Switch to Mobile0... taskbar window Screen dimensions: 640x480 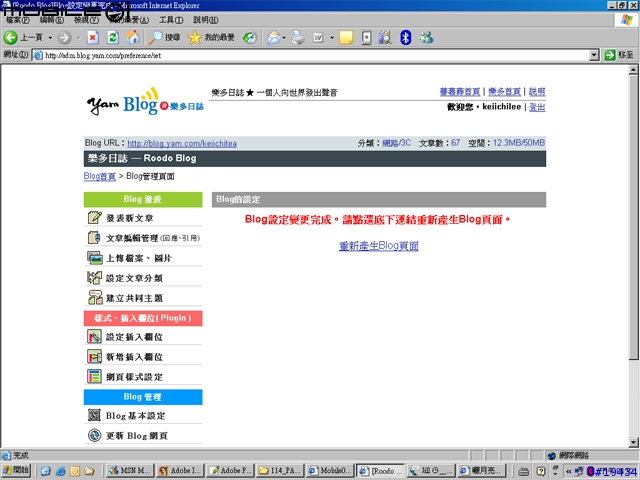coord(330,471)
